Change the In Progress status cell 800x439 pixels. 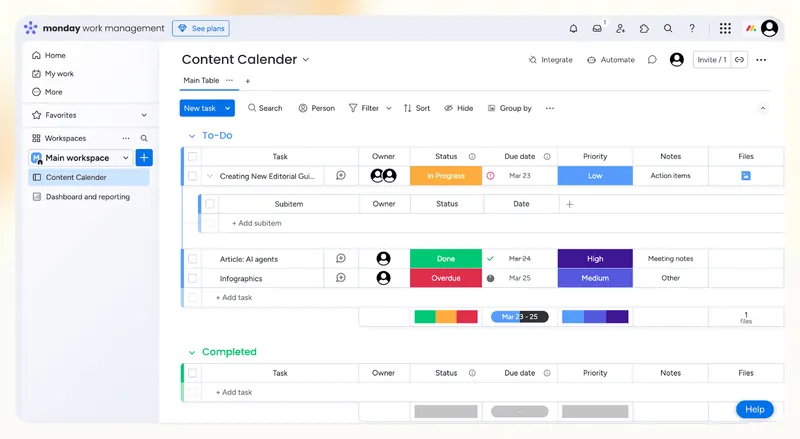click(x=446, y=176)
